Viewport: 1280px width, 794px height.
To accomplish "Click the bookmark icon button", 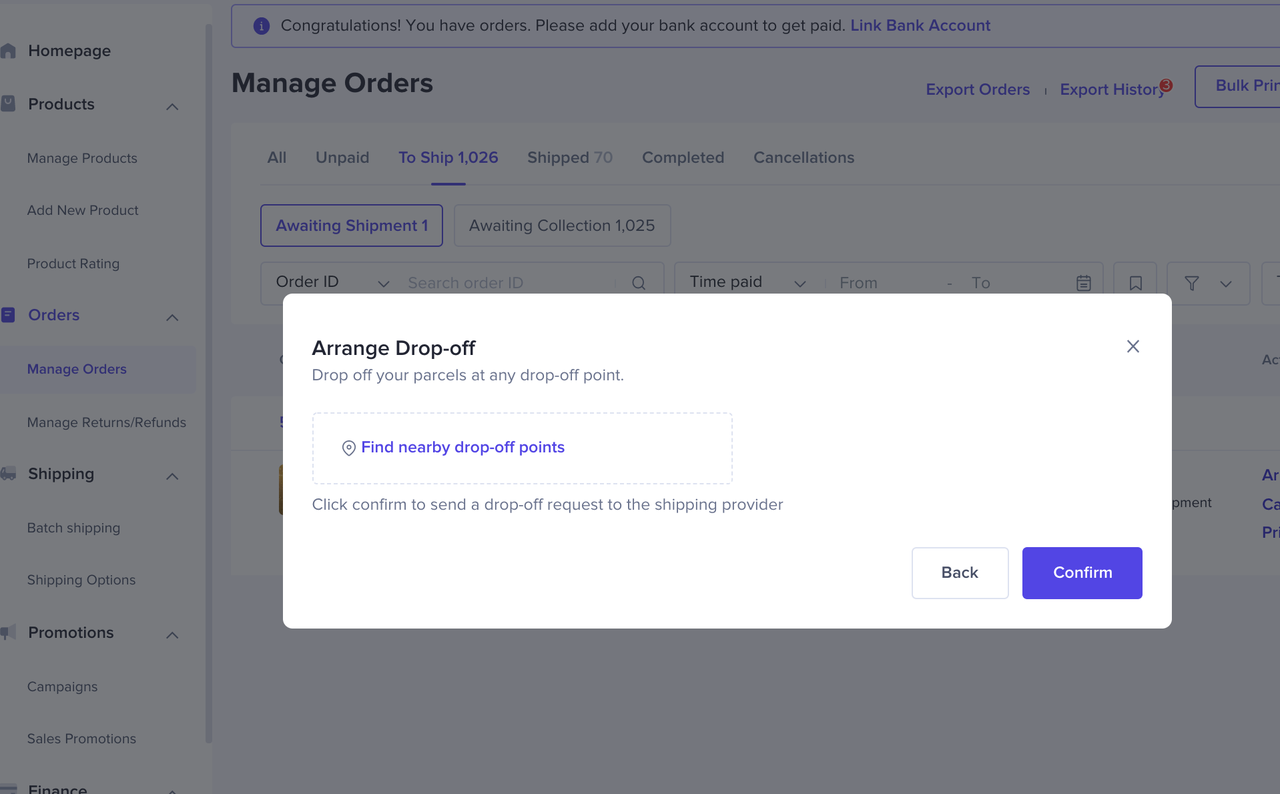I will click(x=1135, y=283).
